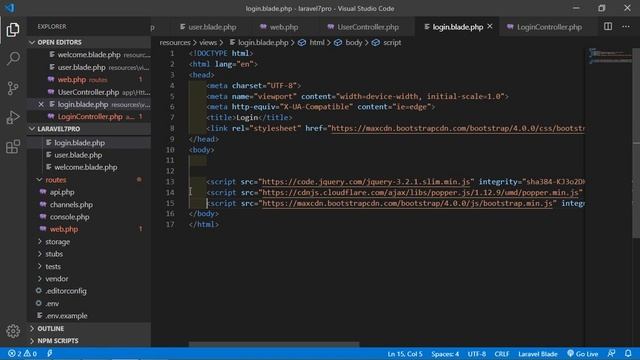Image resolution: width=640 pixels, height=360 pixels.
Task: Click the VS Code logo icon
Action: (x=10, y=8)
